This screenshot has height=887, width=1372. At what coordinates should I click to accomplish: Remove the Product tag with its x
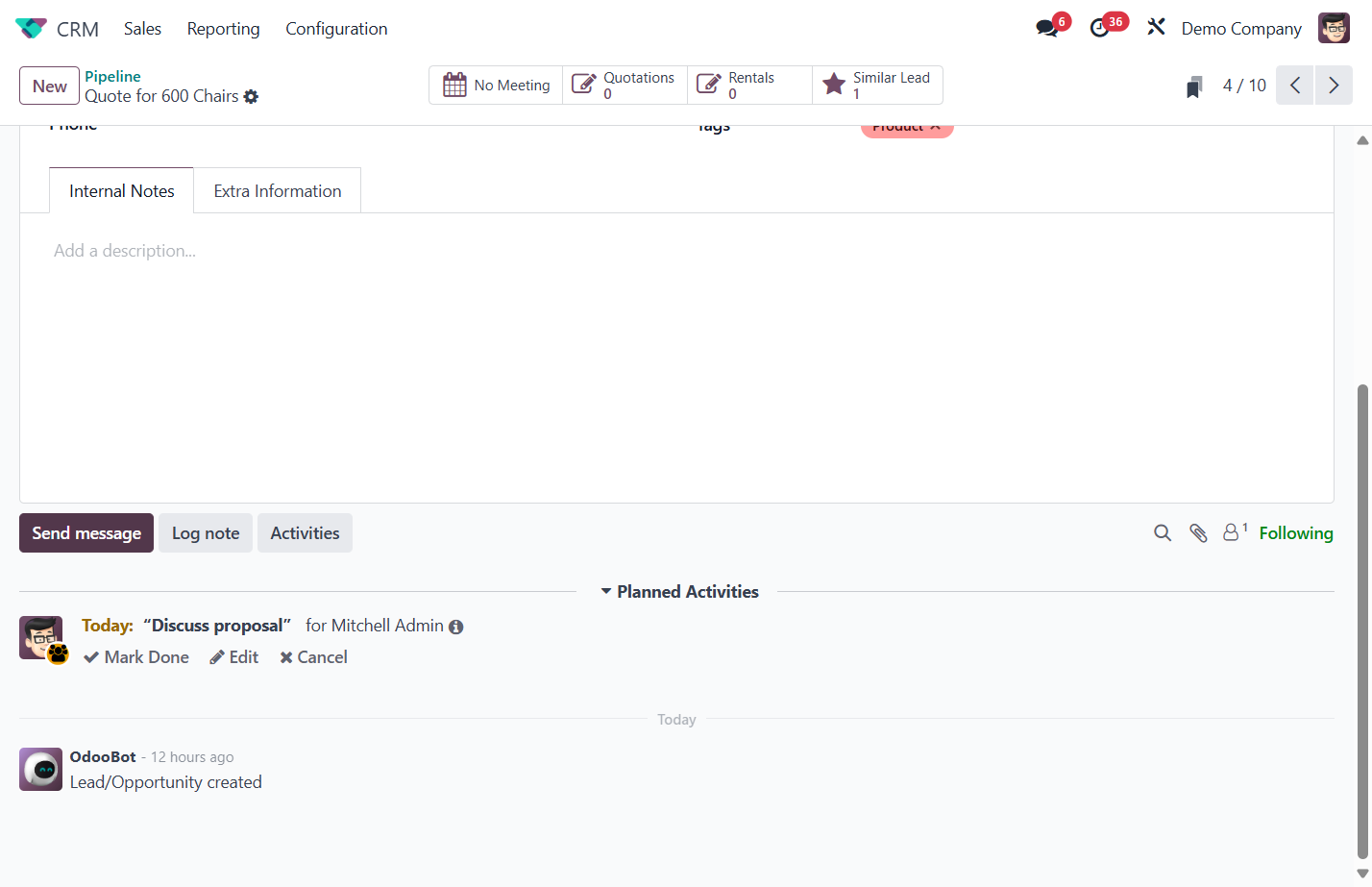coord(936,126)
